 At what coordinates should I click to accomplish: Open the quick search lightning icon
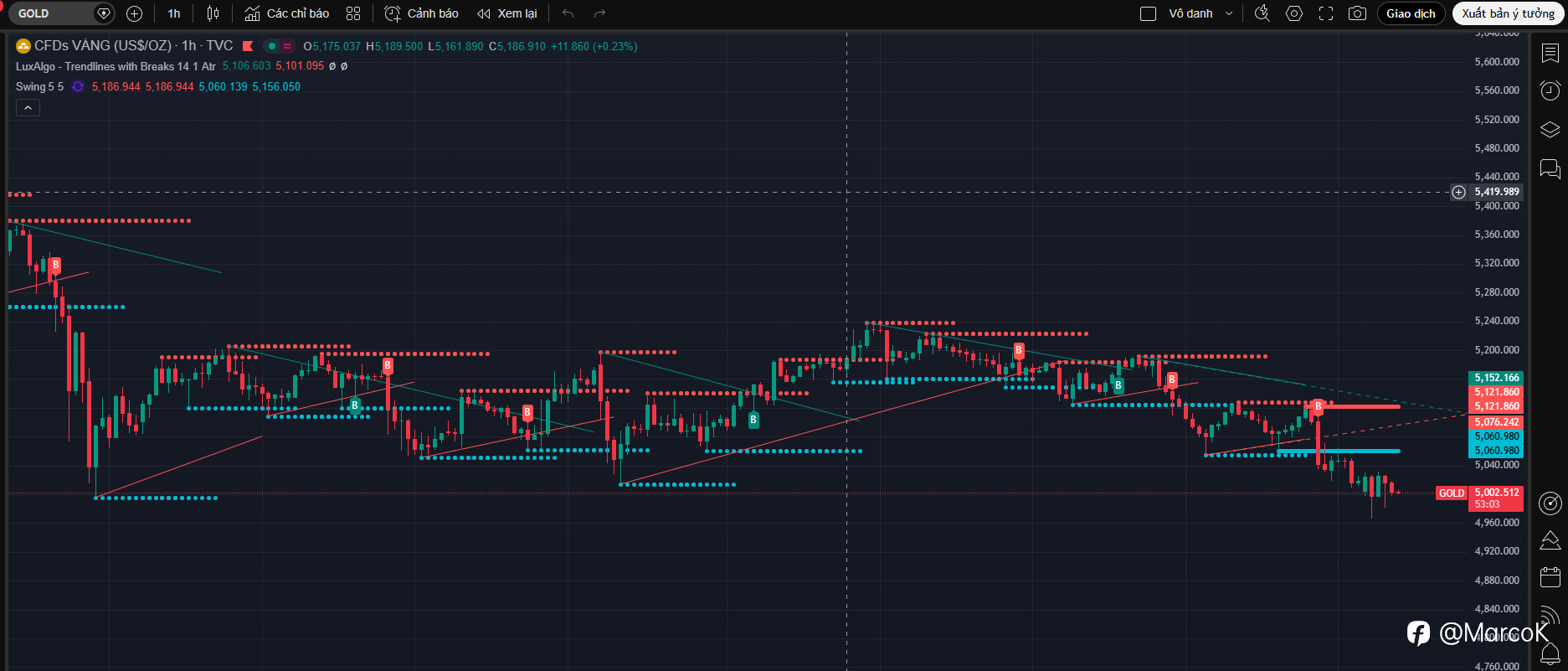click(1262, 13)
